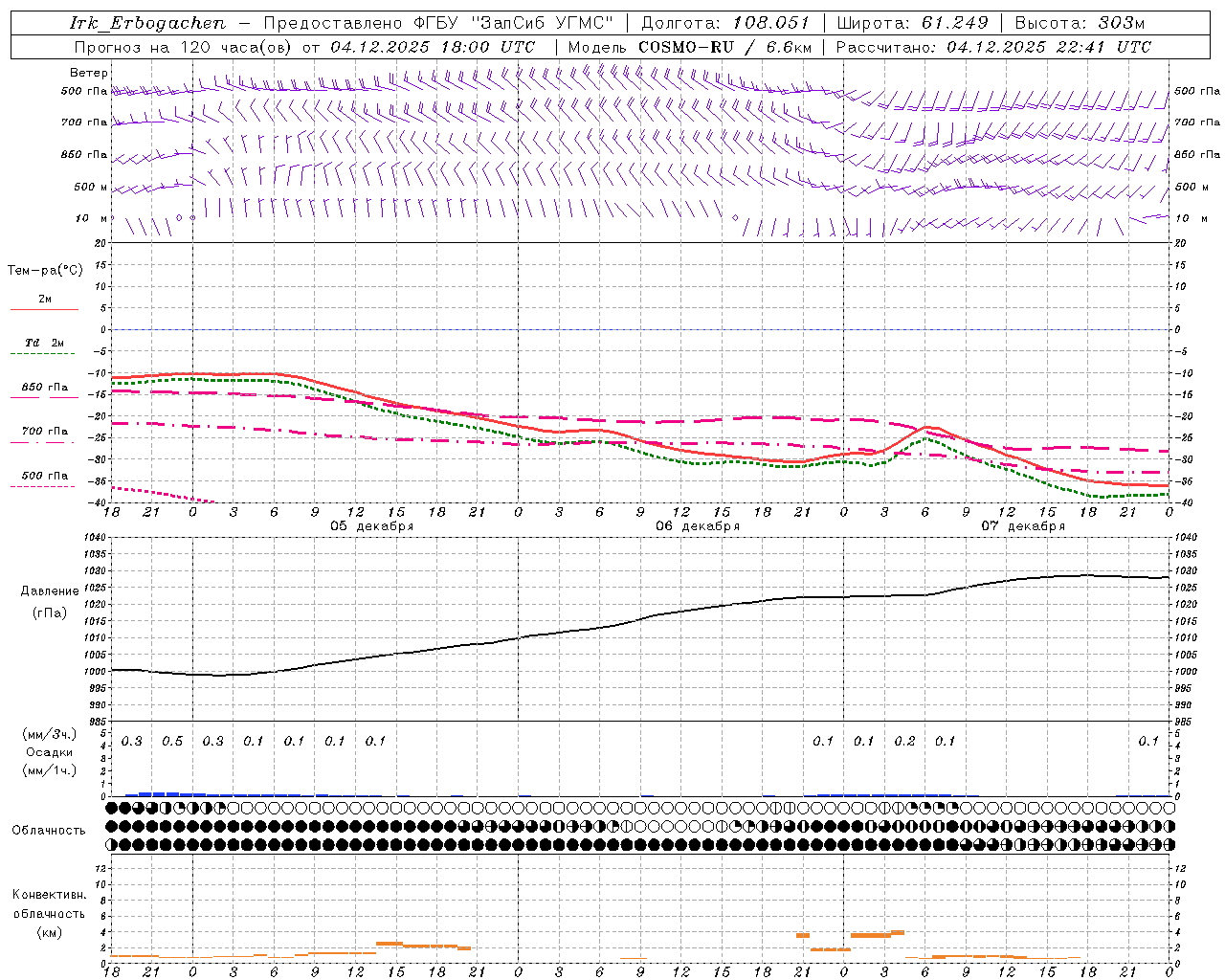This screenshot has width=1225, height=980.
Task: Select 700 гПа entry in temperature legend
Action: coord(45,432)
